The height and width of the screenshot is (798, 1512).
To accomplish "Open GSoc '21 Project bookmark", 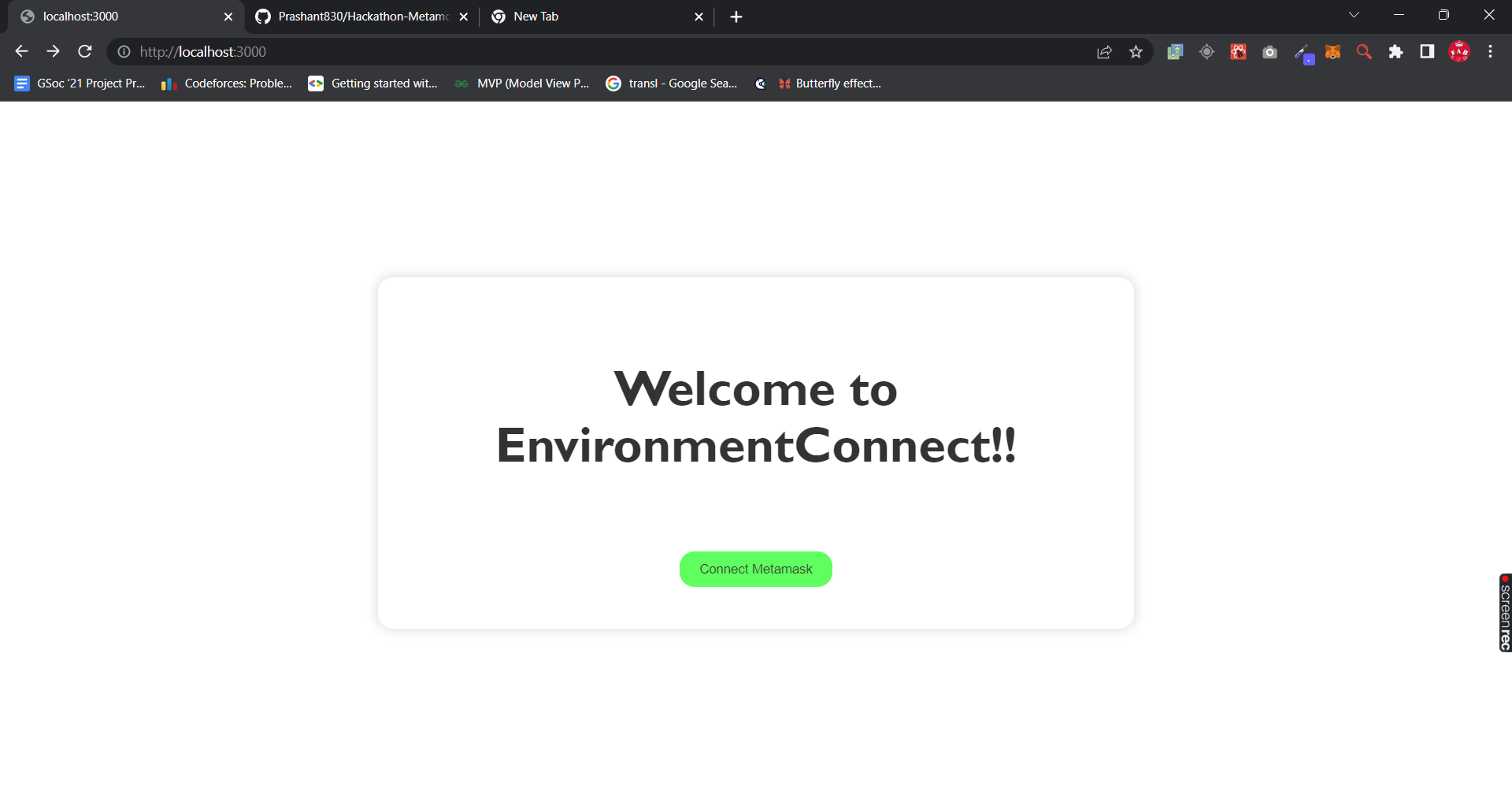I will (80, 84).
